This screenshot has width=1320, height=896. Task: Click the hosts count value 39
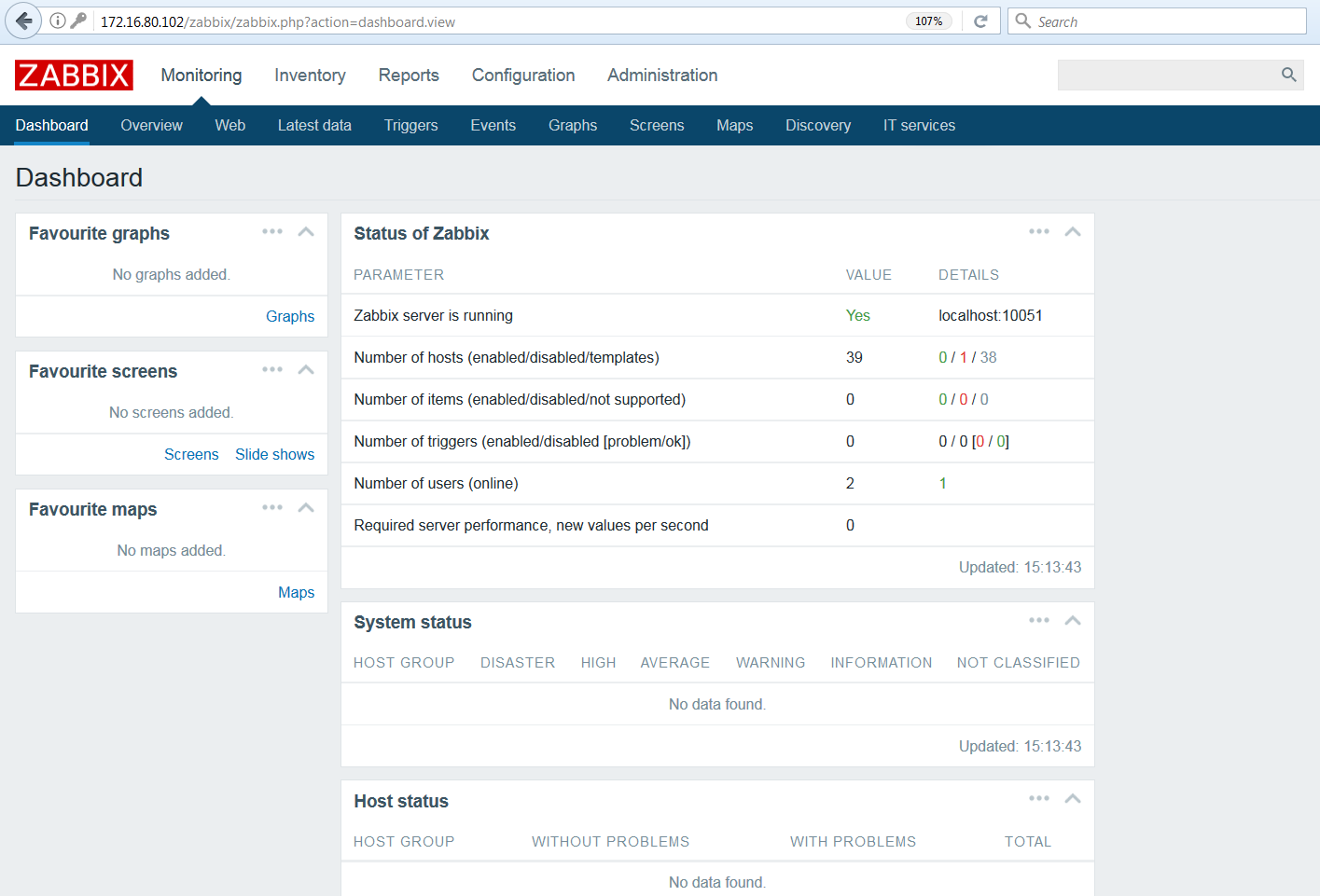(x=854, y=357)
